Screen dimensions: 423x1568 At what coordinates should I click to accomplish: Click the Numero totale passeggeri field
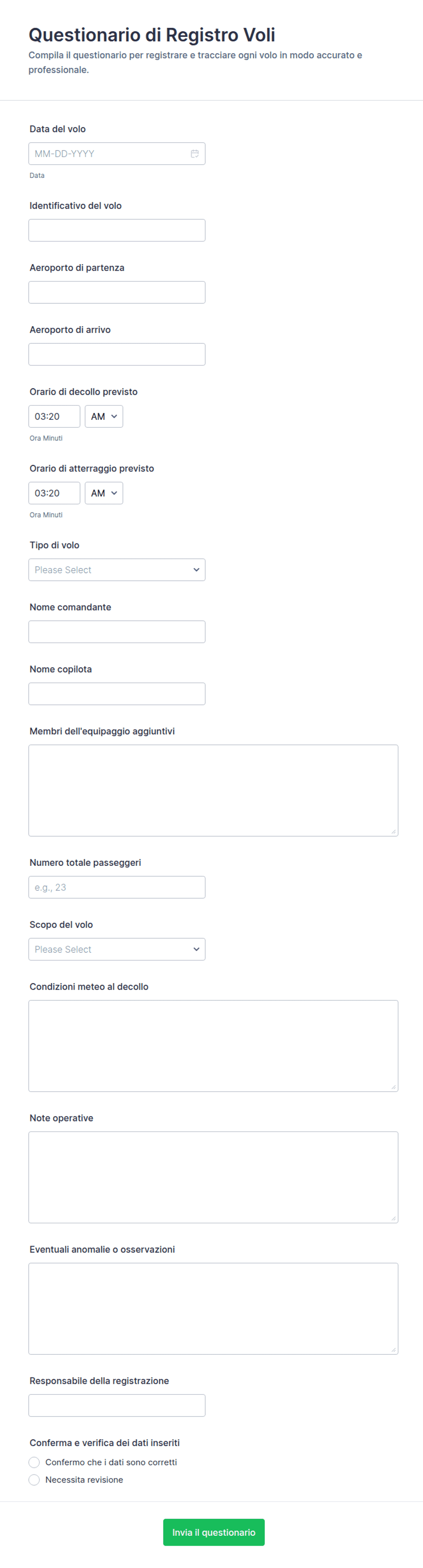coord(117,888)
